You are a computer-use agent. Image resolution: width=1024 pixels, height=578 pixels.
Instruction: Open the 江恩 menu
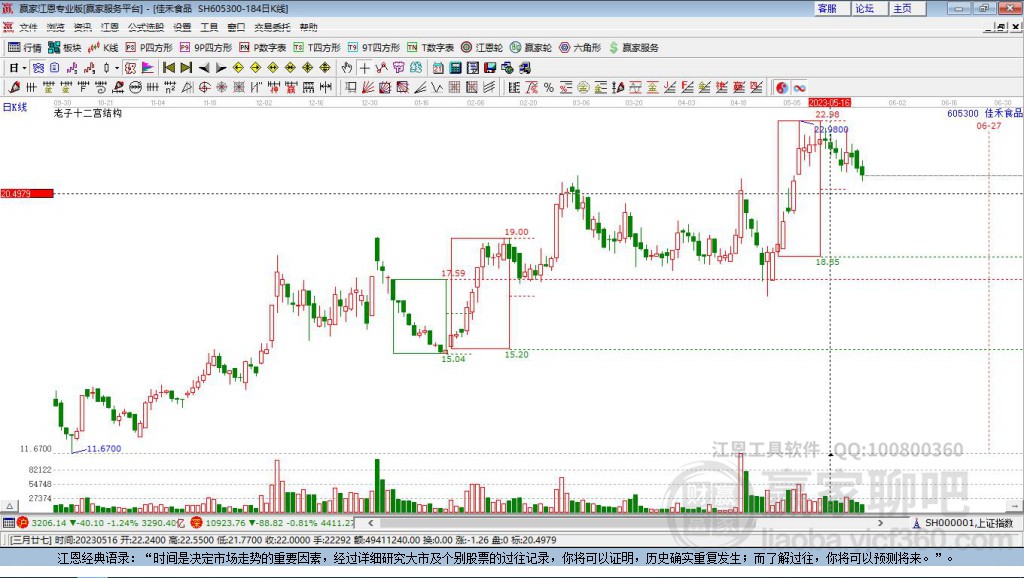110,27
